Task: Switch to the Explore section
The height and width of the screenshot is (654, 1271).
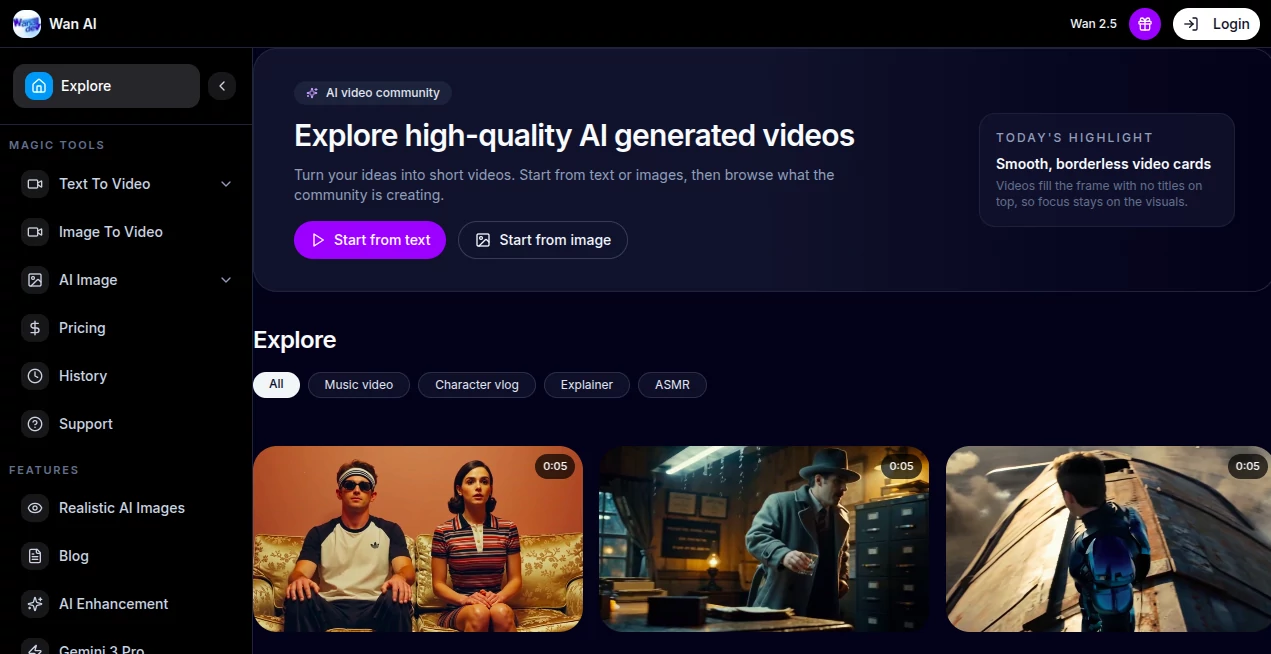Action: (86, 86)
